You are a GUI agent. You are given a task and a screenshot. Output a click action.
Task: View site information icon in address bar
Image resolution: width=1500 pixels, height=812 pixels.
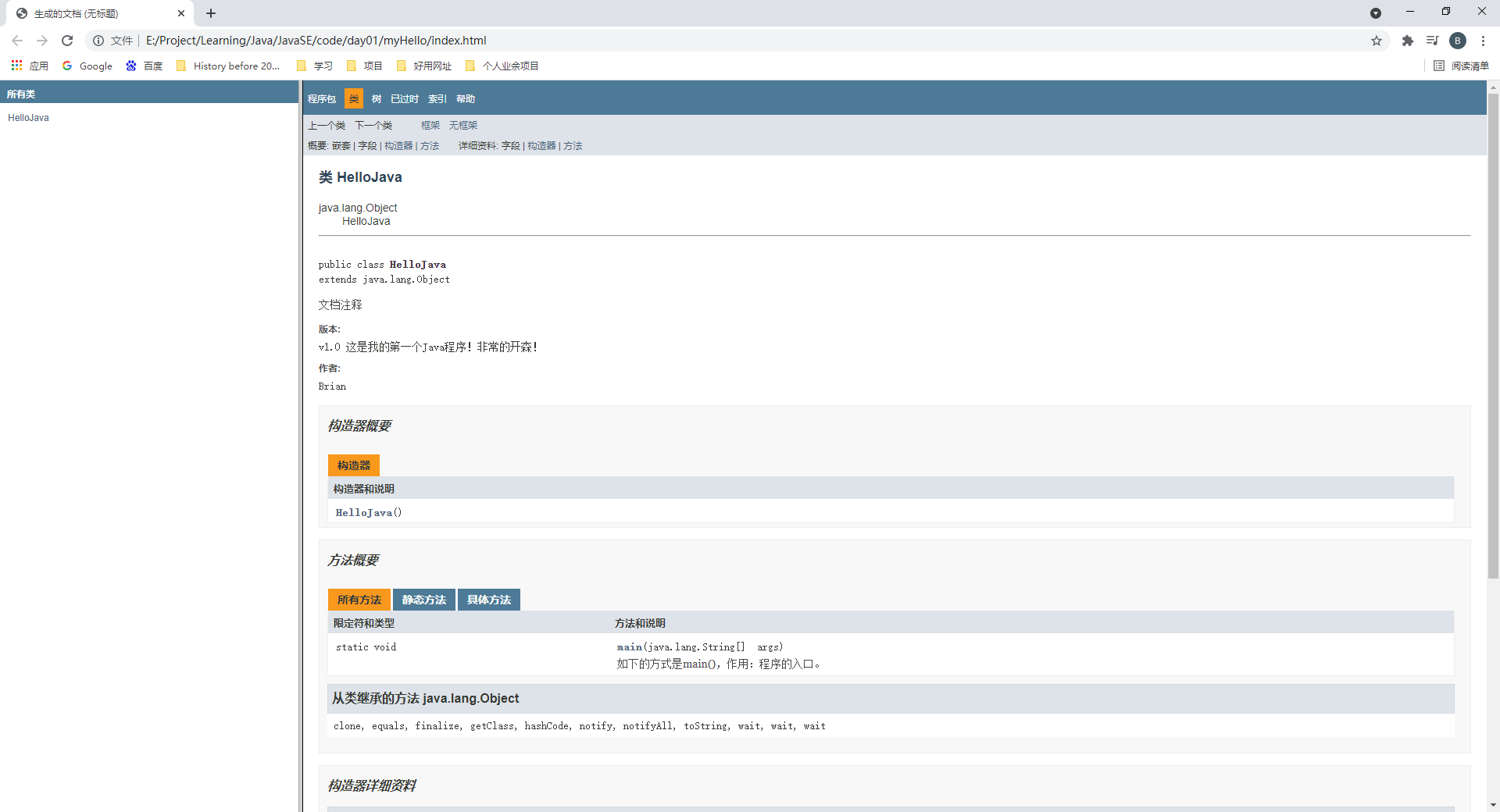(x=98, y=41)
